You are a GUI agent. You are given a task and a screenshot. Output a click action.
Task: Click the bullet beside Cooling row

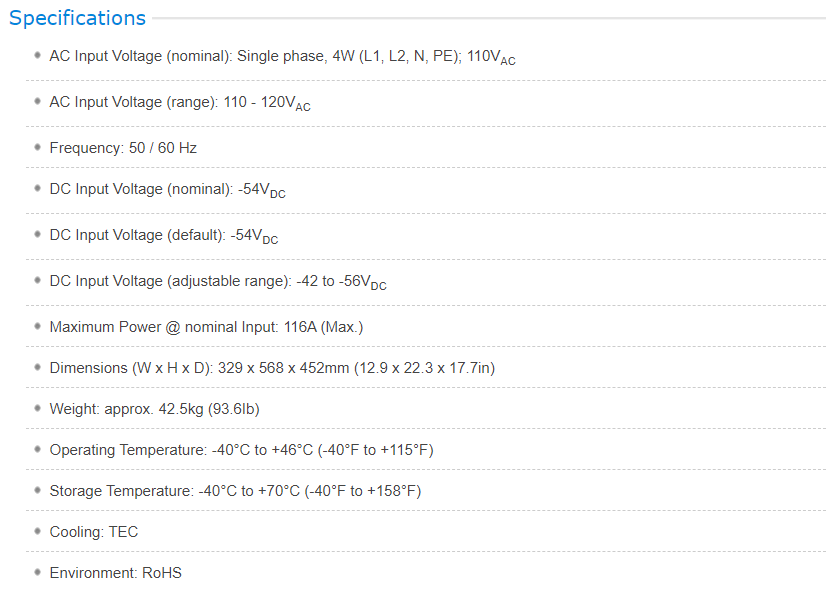click(37, 531)
